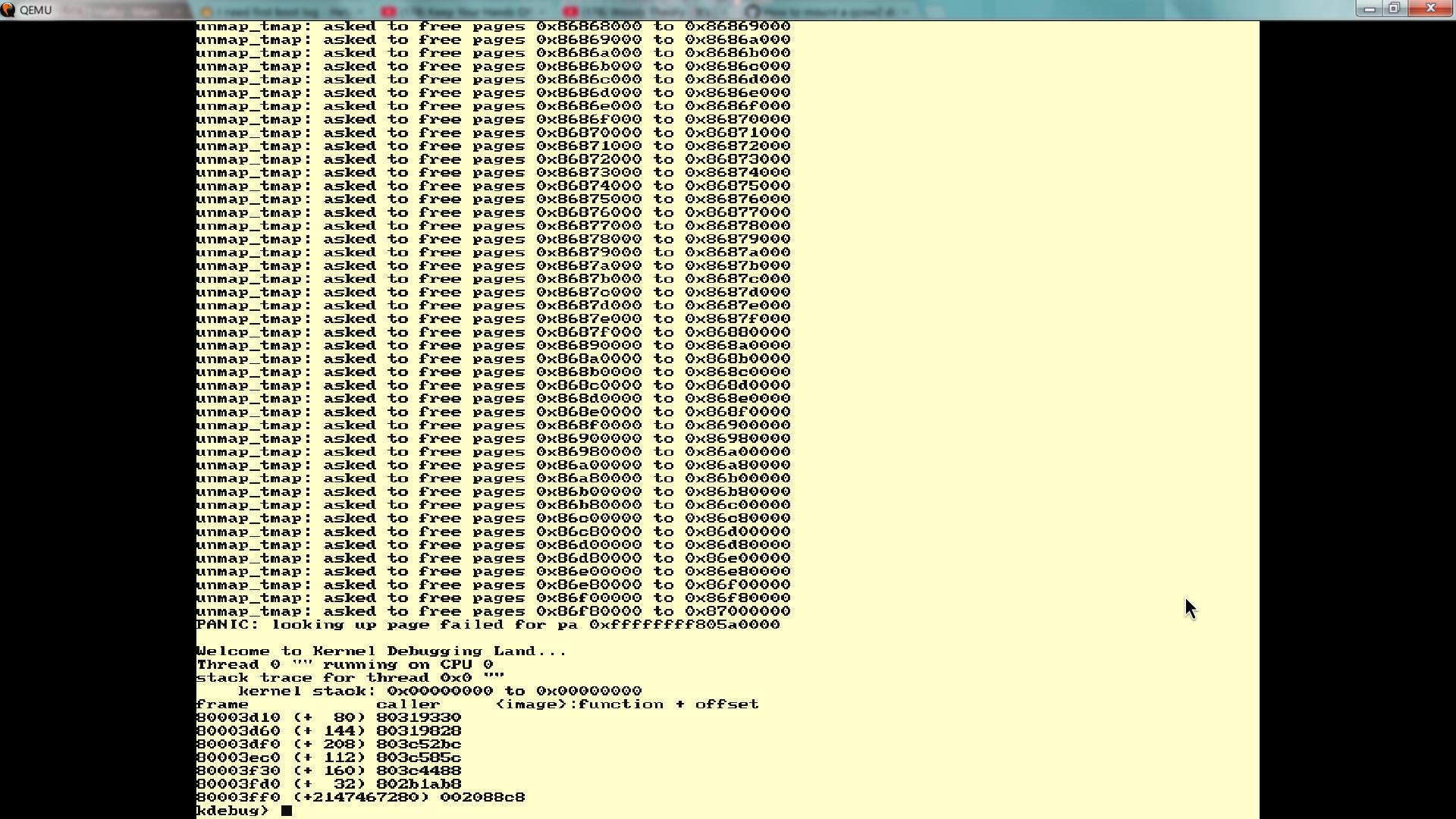The height and width of the screenshot is (819, 1456).
Task: Click the last caller address 002088c8
Action: 482,798
